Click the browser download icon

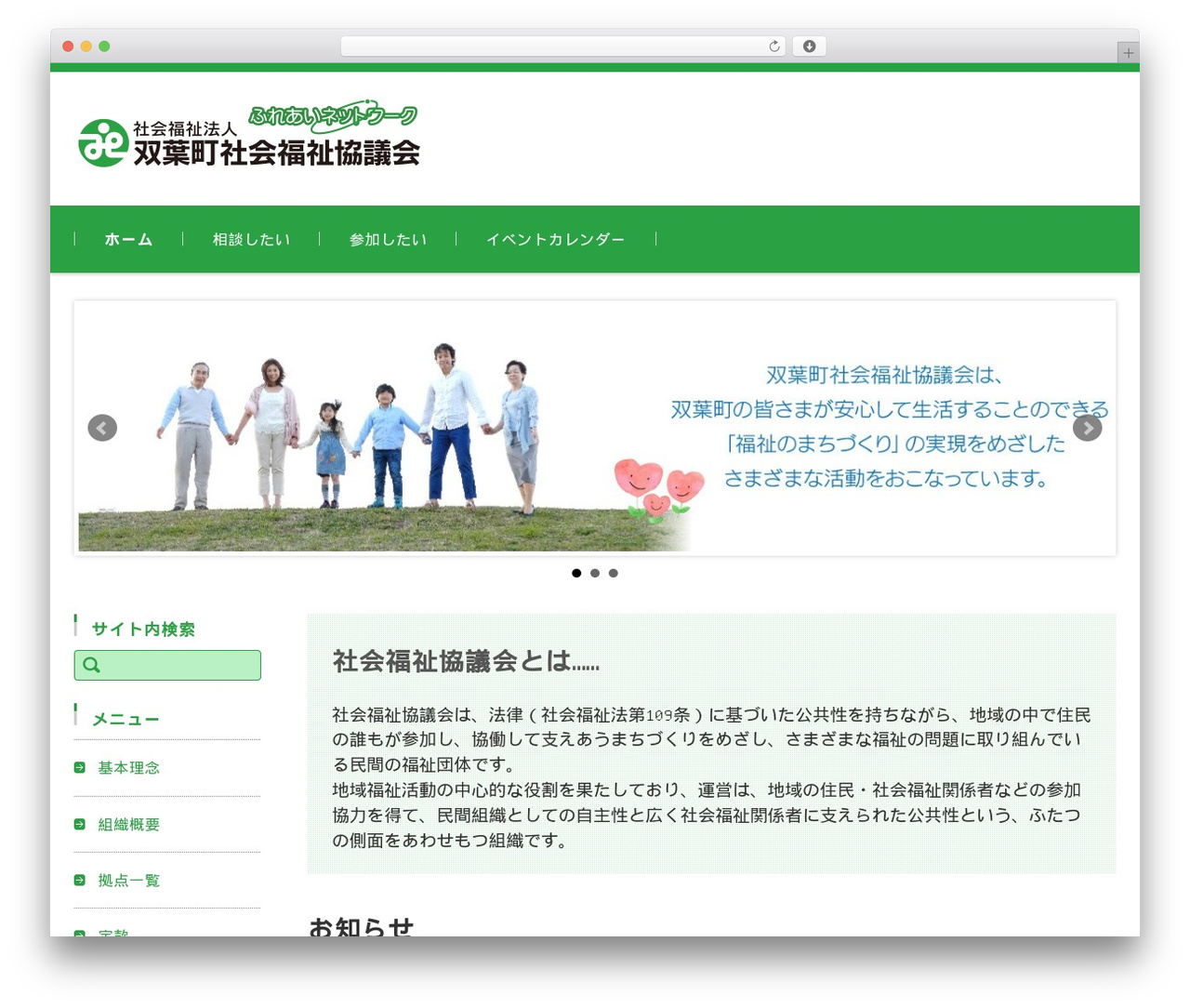(810, 46)
